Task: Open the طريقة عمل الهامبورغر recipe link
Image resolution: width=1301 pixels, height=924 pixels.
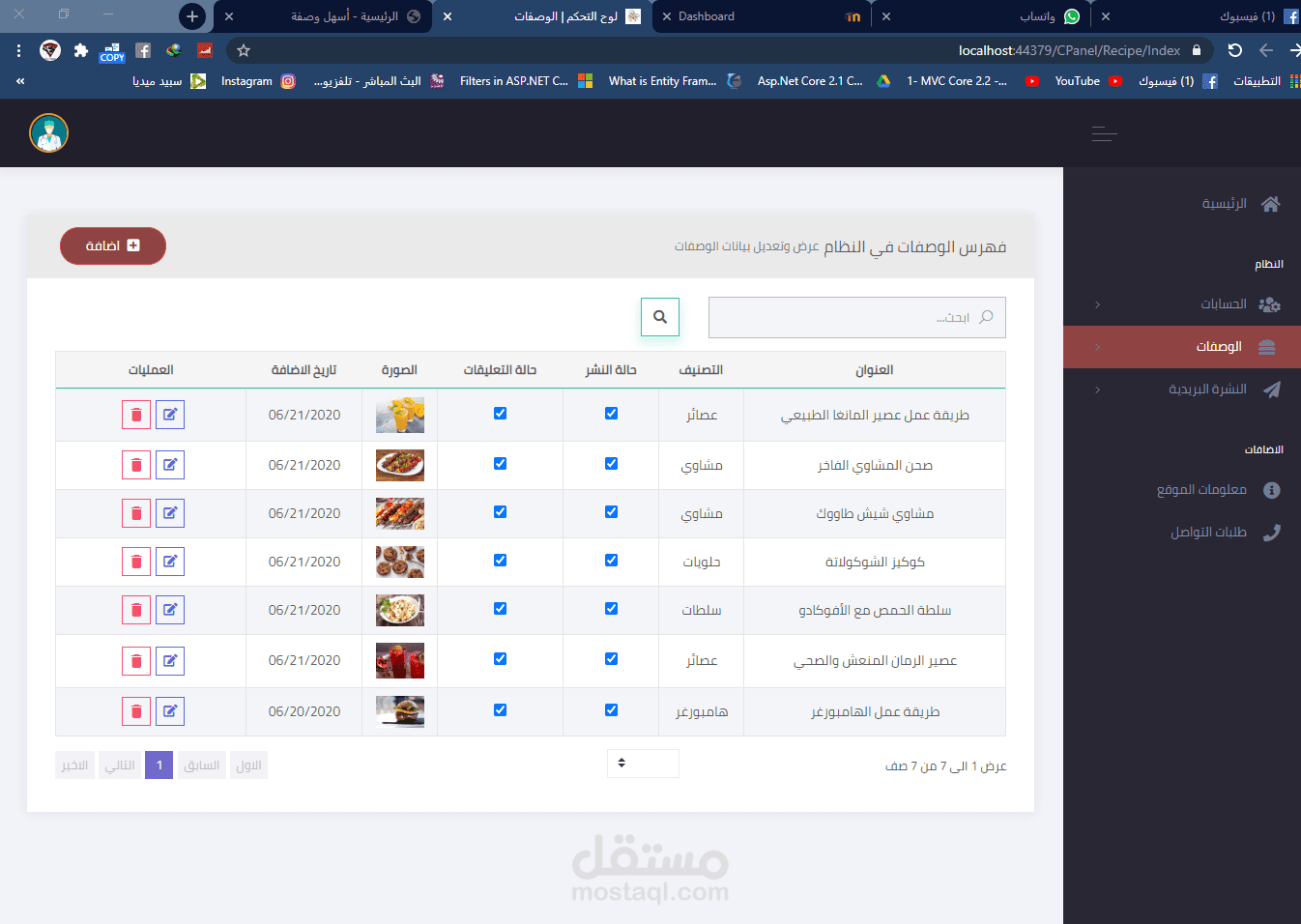Action: click(x=873, y=710)
